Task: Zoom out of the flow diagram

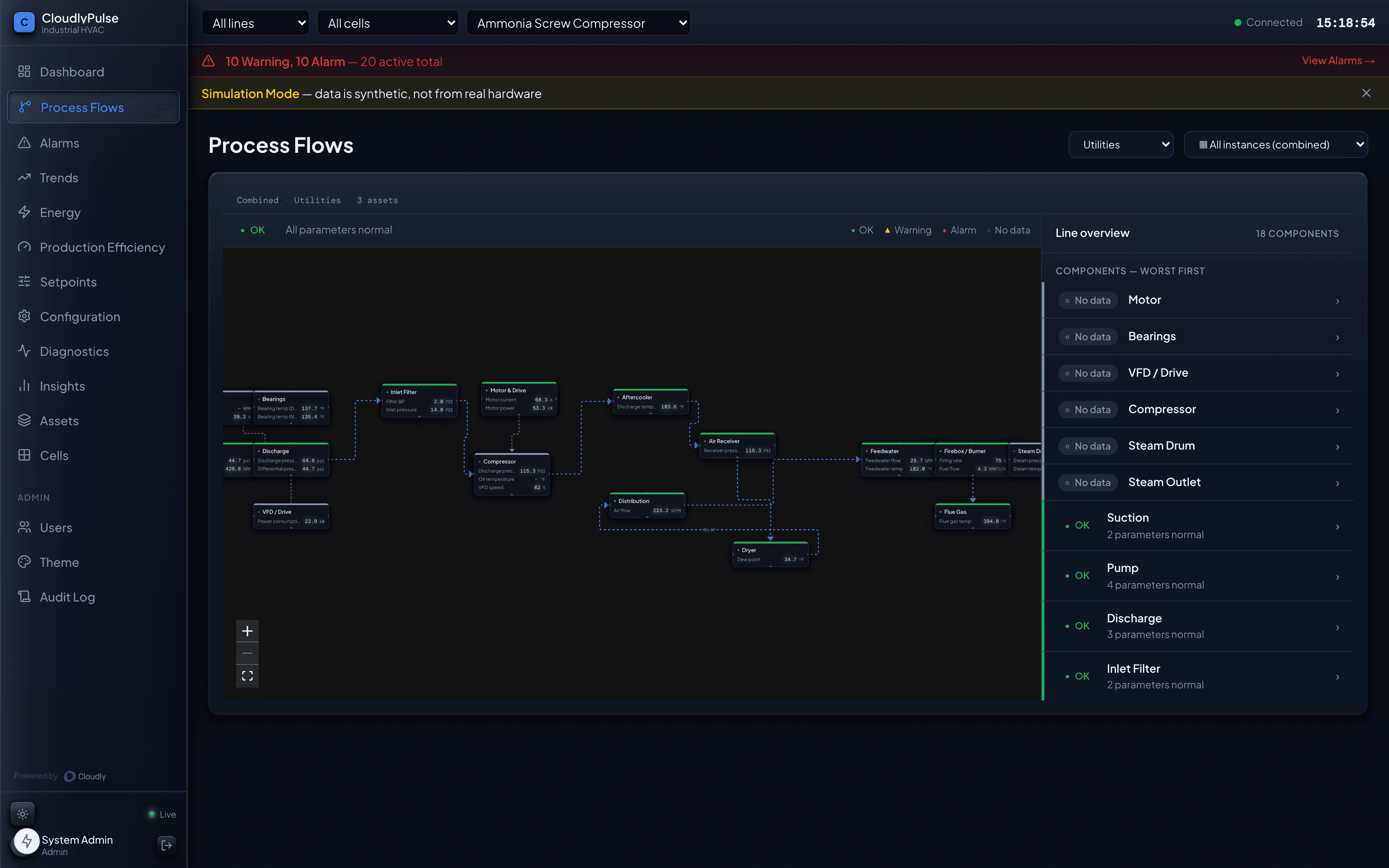Action: pyautogui.click(x=247, y=653)
